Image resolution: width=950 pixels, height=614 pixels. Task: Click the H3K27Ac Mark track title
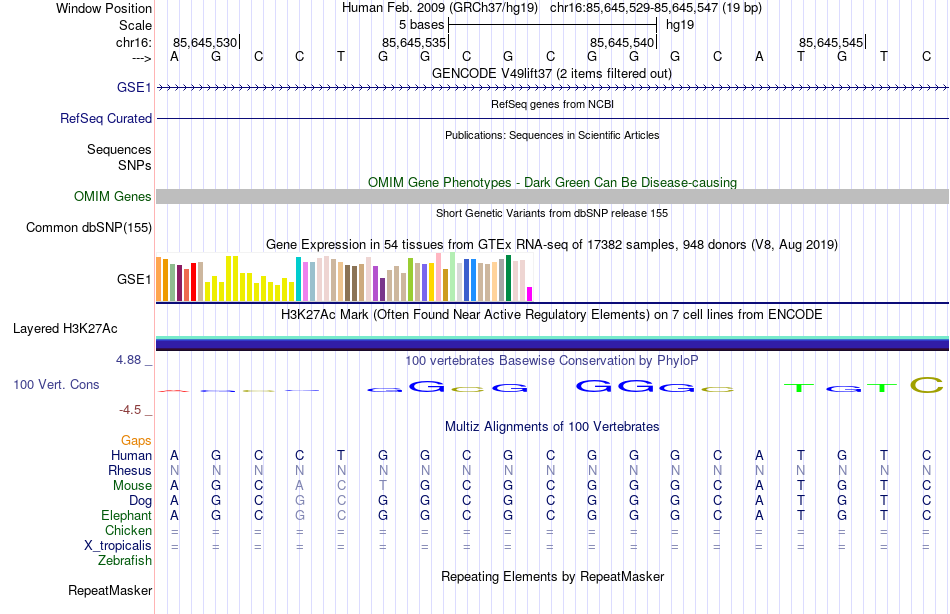(551, 315)
